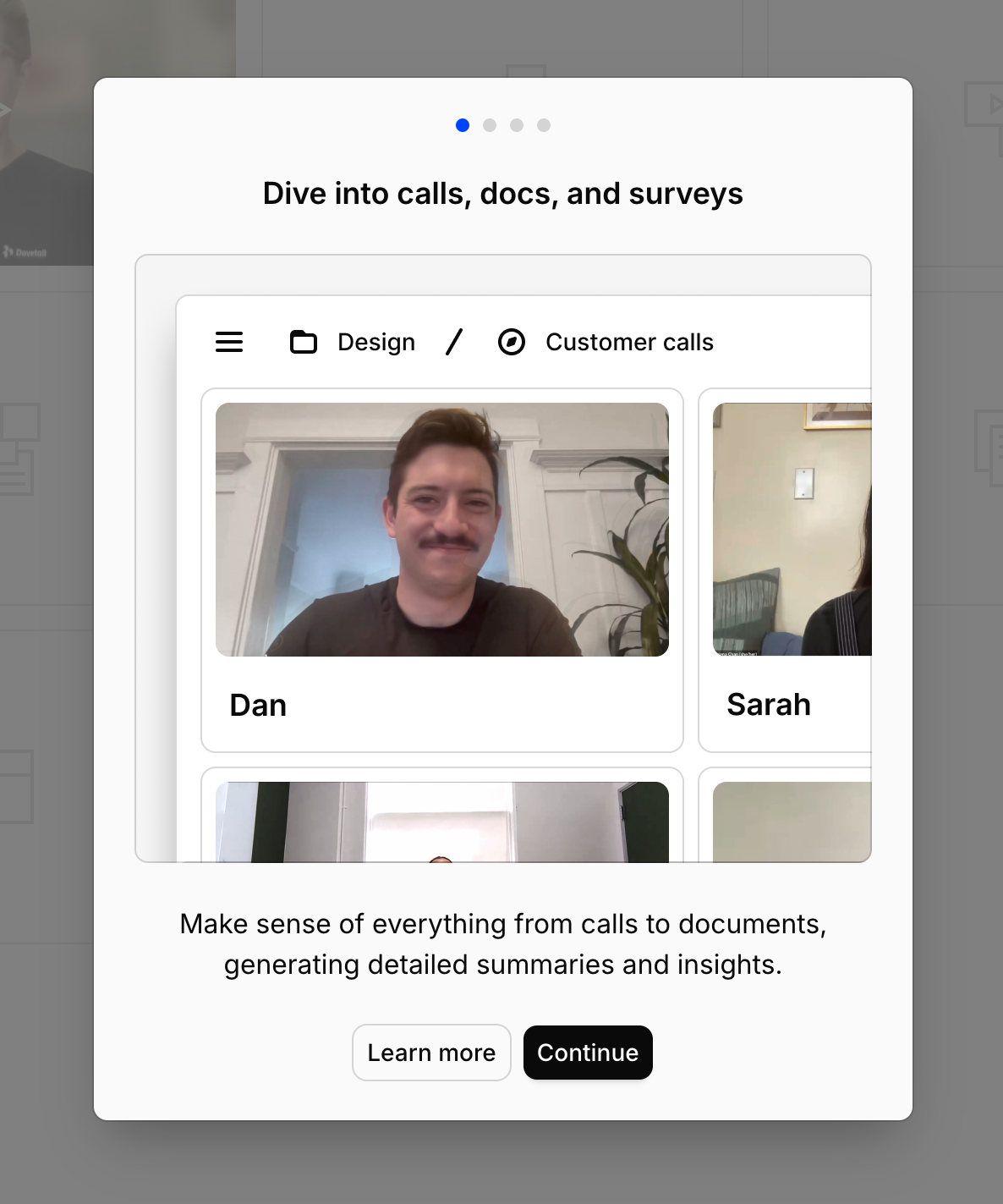Open the thumbnail below Sarah's card
This screenshot has width=1003, height=1204.
coord(792,822)
